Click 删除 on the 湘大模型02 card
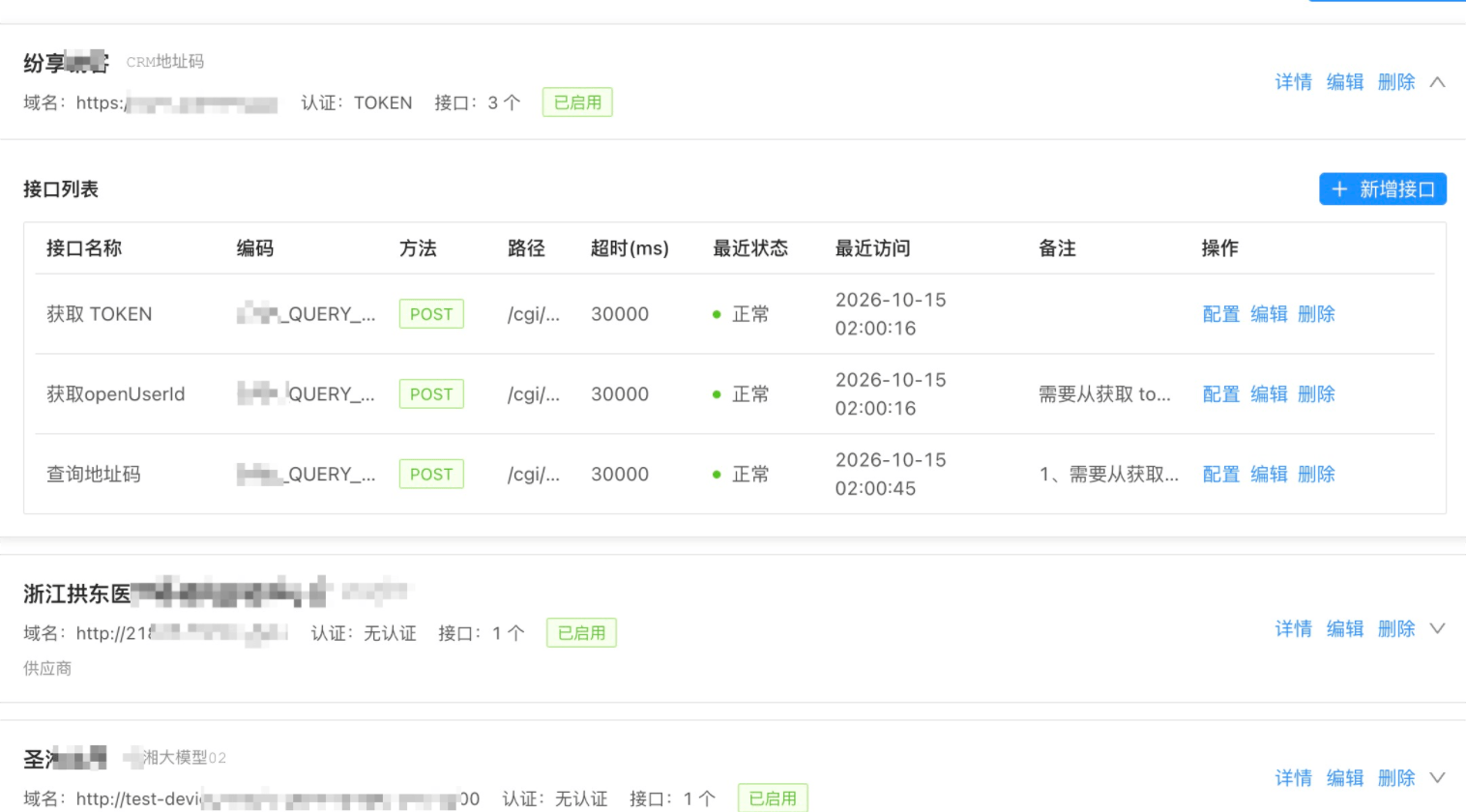 [1396, 778]
